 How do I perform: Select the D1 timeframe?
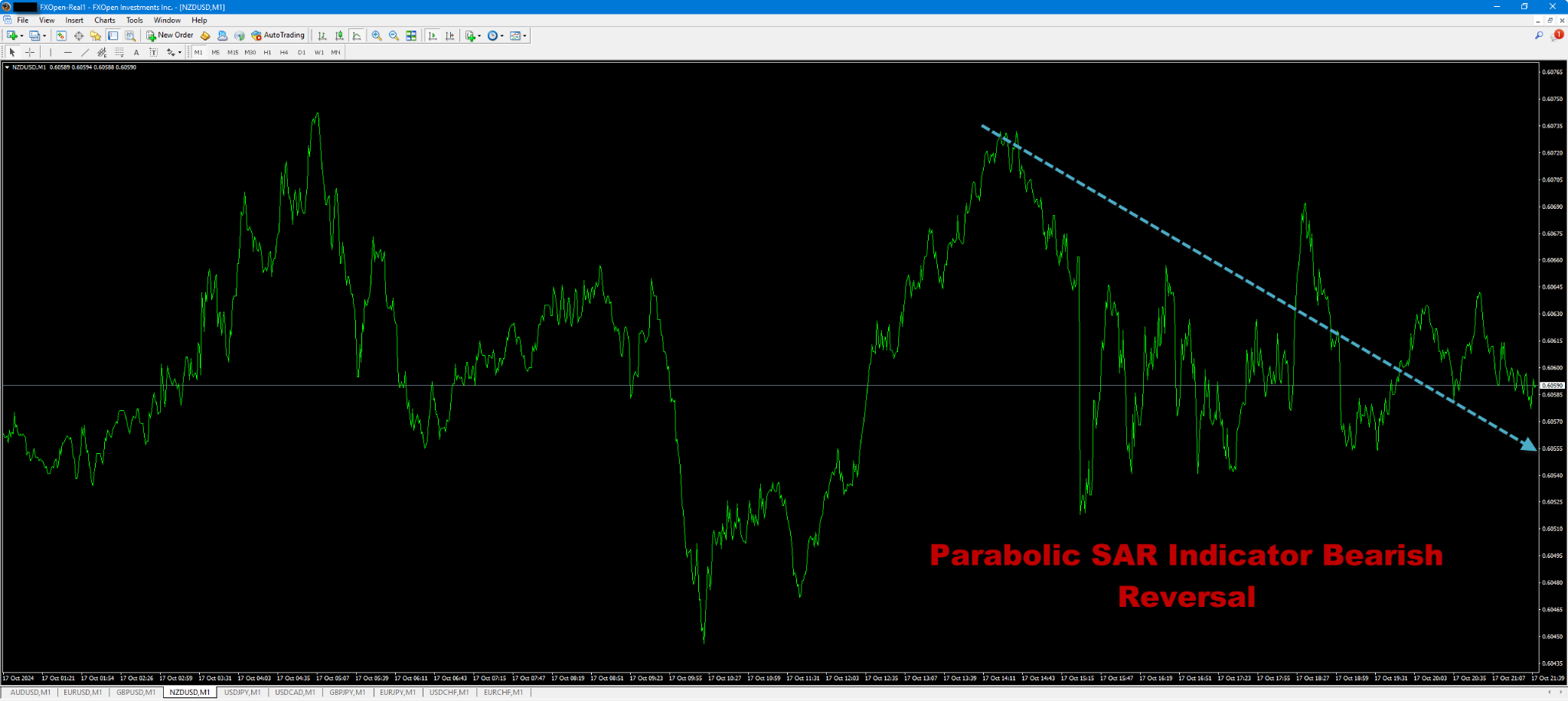[302, 52]
